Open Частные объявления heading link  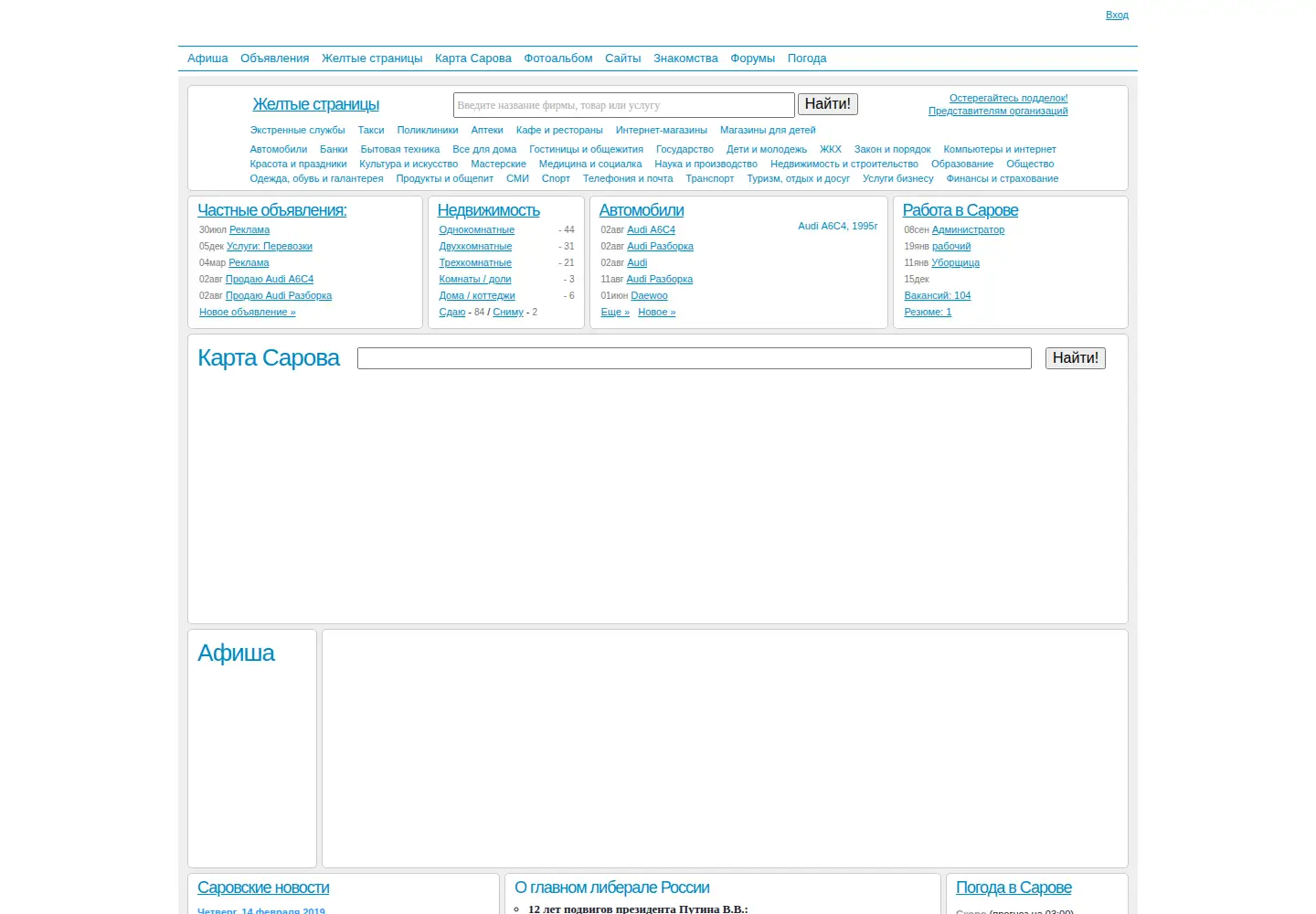[x=272, y=210]
